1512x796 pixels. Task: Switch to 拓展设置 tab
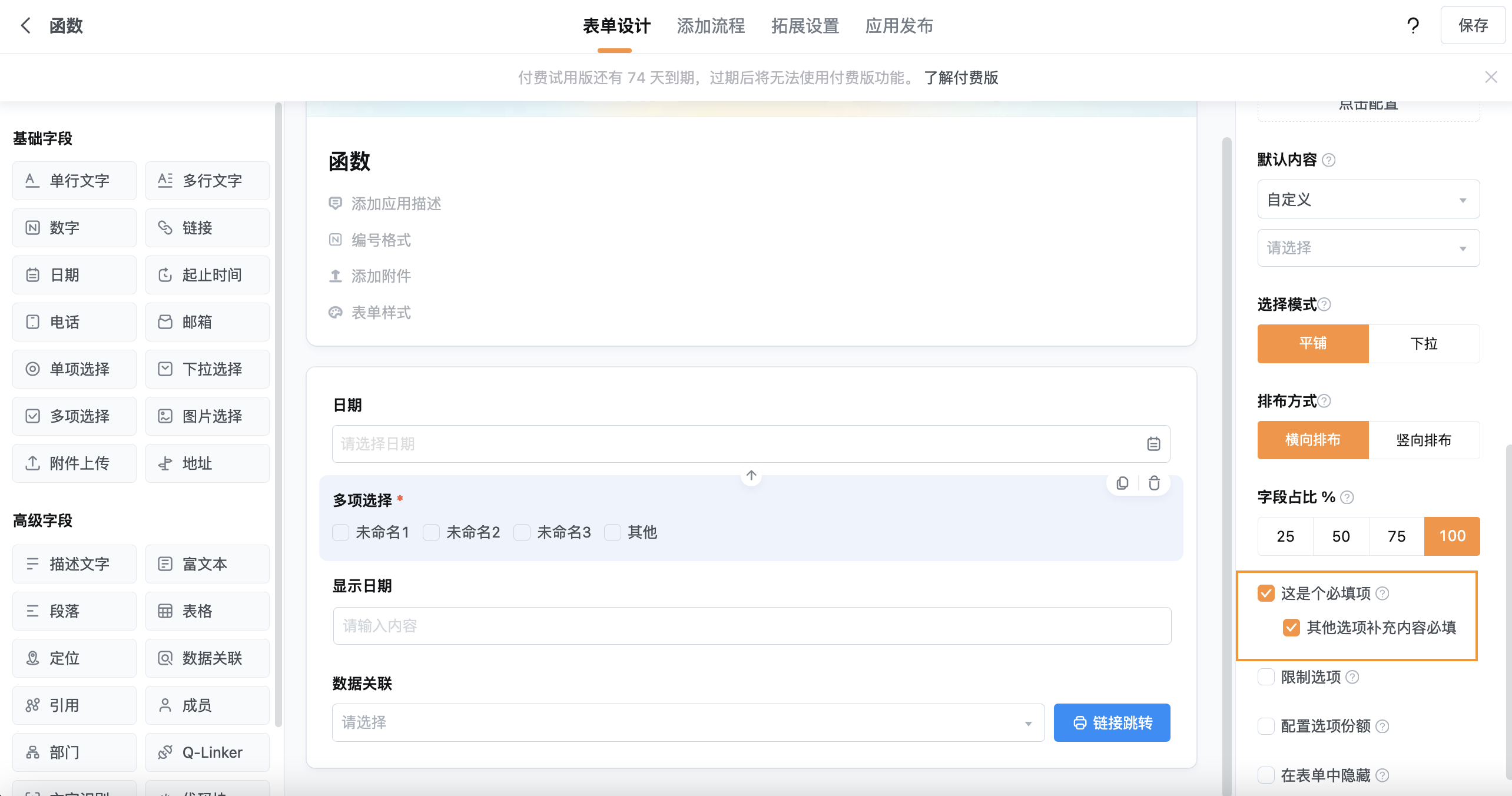[805, 26]
